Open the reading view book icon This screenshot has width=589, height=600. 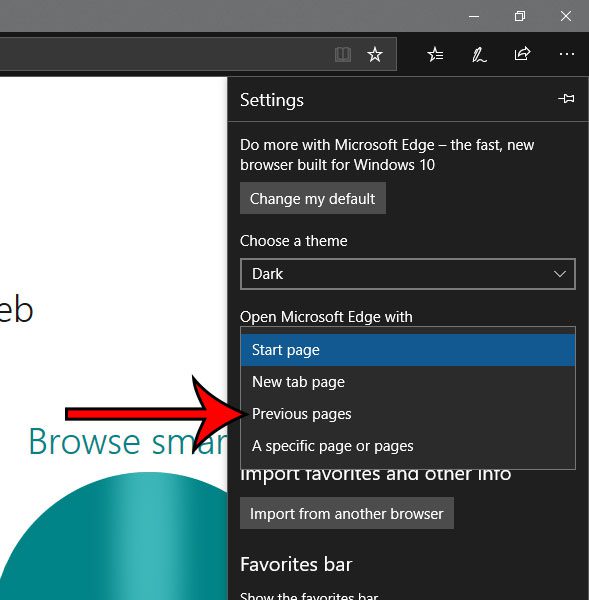pos(343,54)
